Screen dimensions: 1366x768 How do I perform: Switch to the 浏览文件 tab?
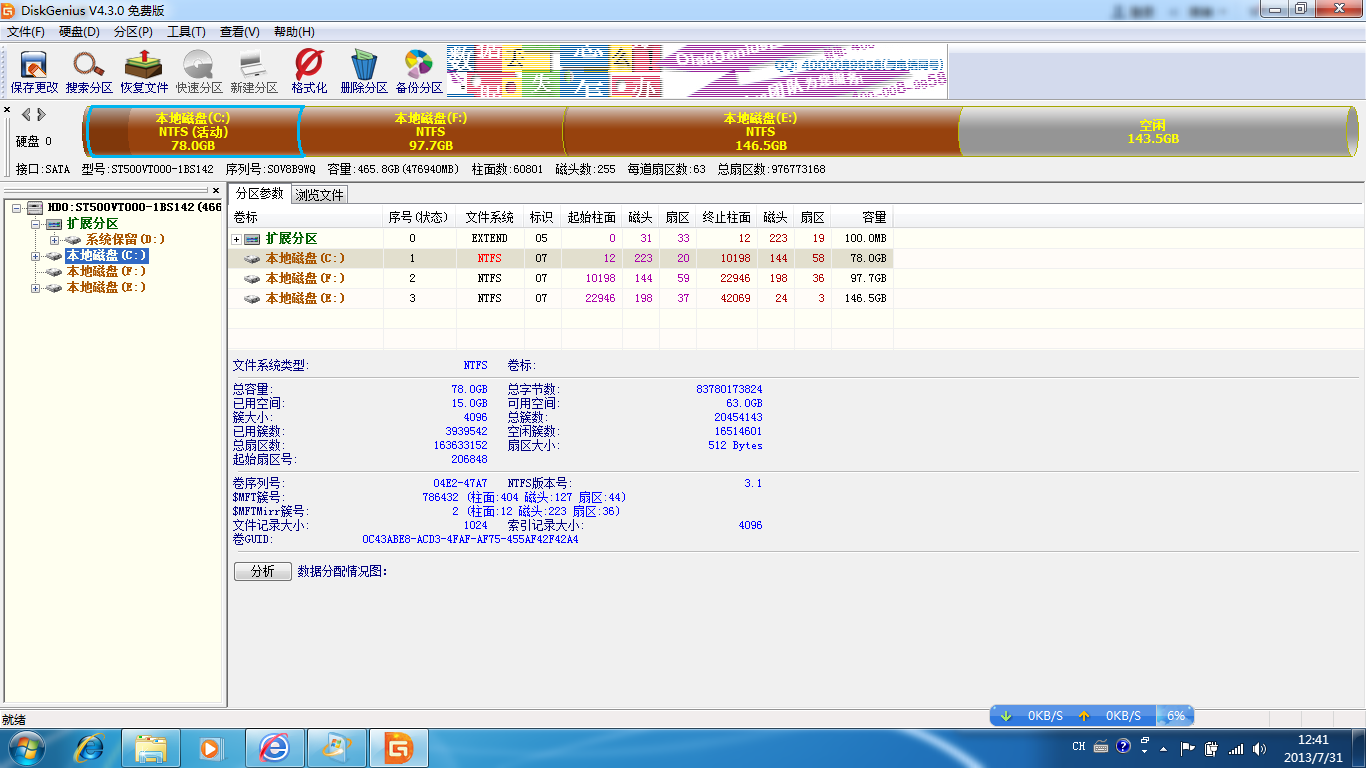[320, 195]
